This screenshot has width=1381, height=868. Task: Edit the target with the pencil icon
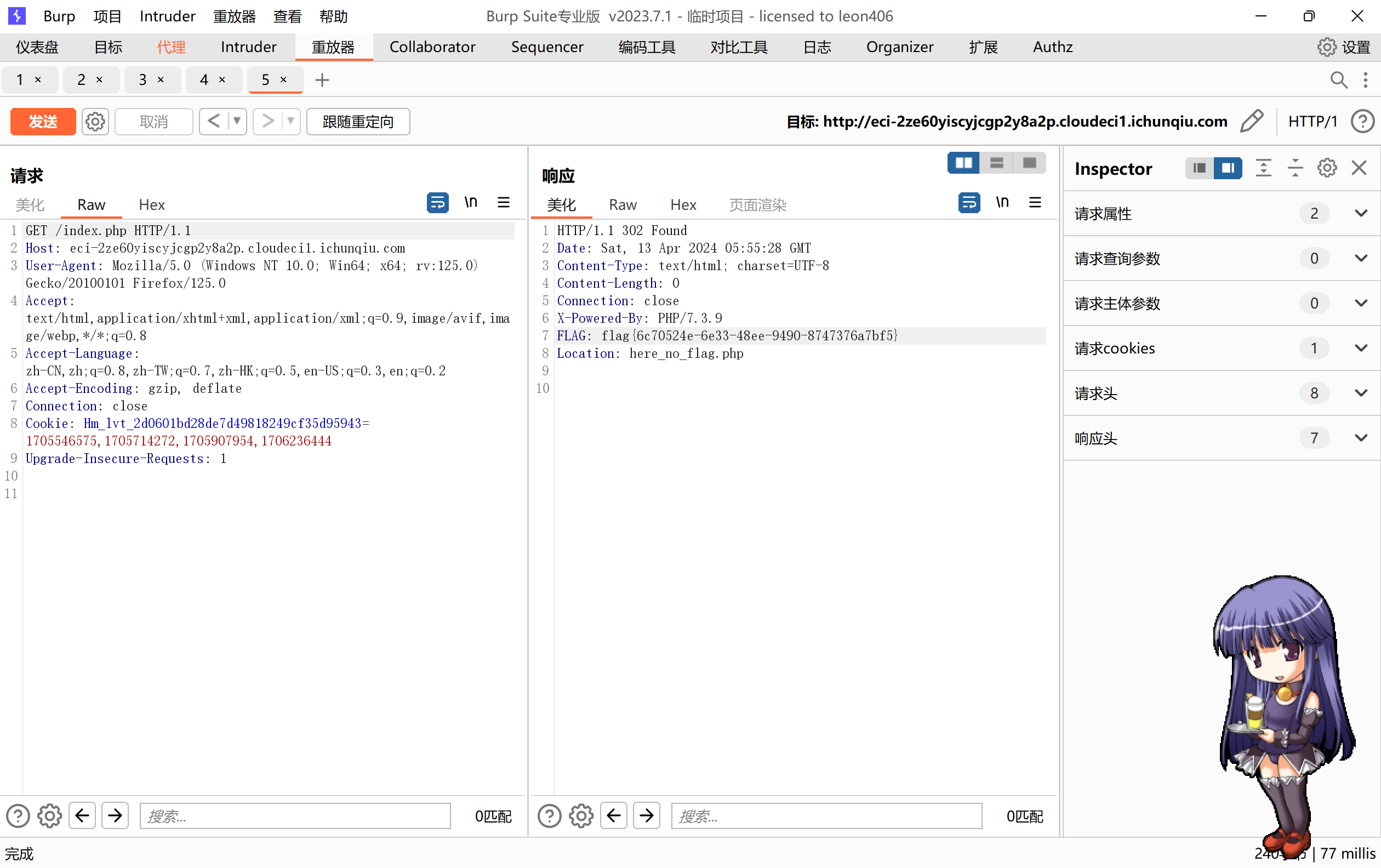point(1251,121)
